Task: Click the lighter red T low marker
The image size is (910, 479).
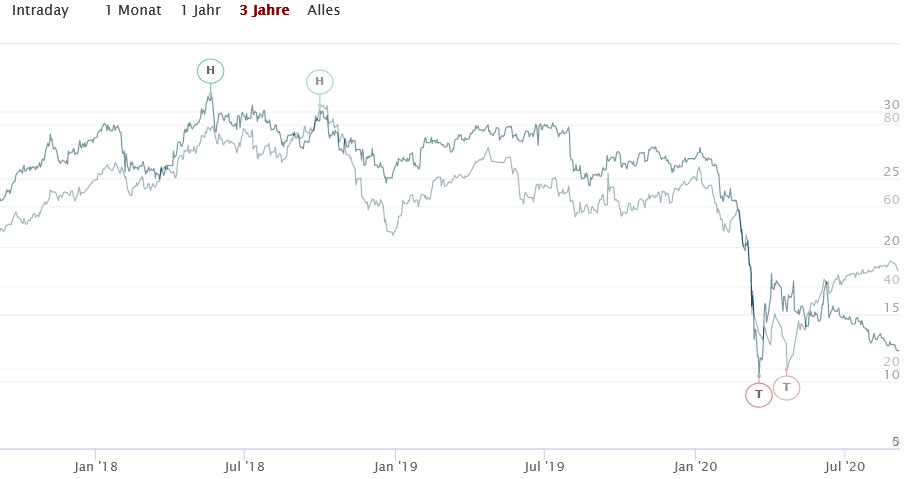Action: 787,387
